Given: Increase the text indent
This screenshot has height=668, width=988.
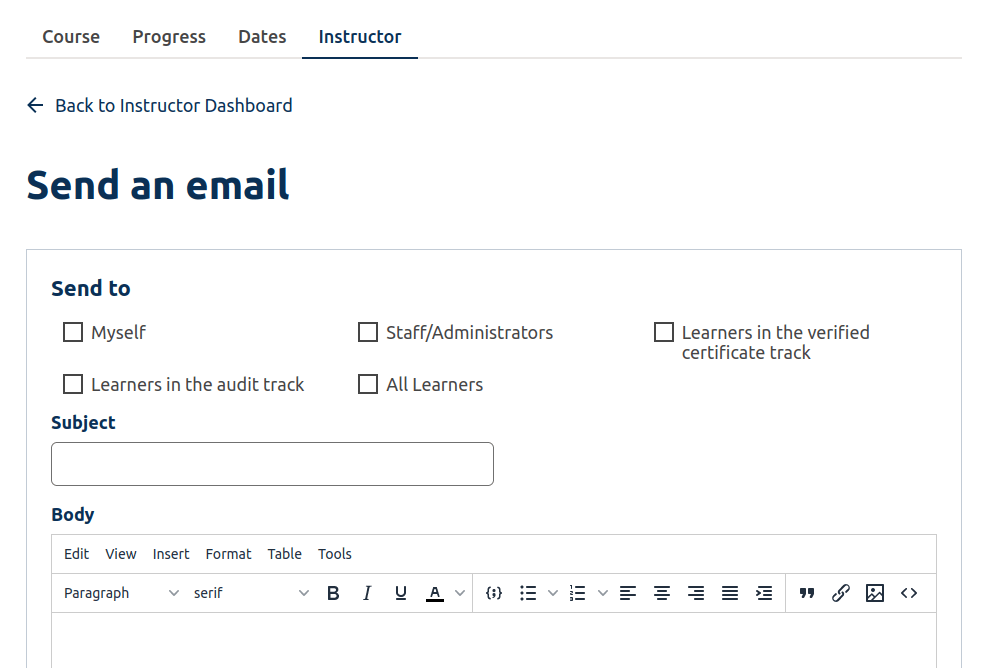Looking at the screenshot, I should (x=764, y=593).
